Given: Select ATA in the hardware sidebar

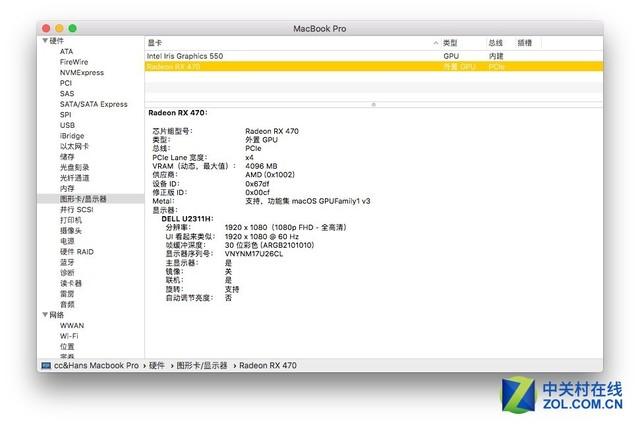Looking at the screenshot, I should coord(67,51).
